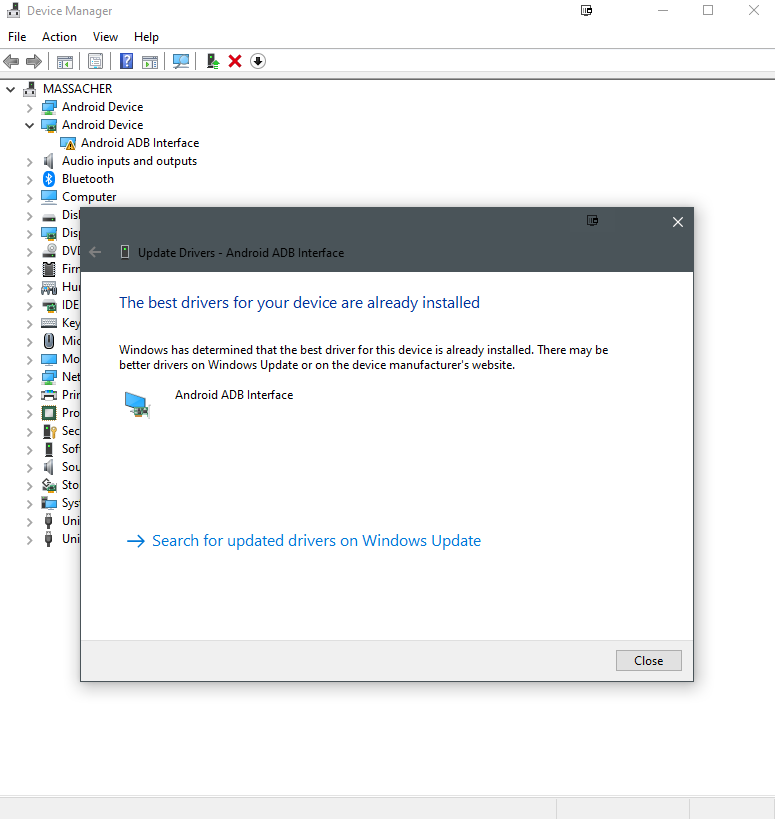
Task: Select Audio inputs and outputs label
Action: (130, 161)
